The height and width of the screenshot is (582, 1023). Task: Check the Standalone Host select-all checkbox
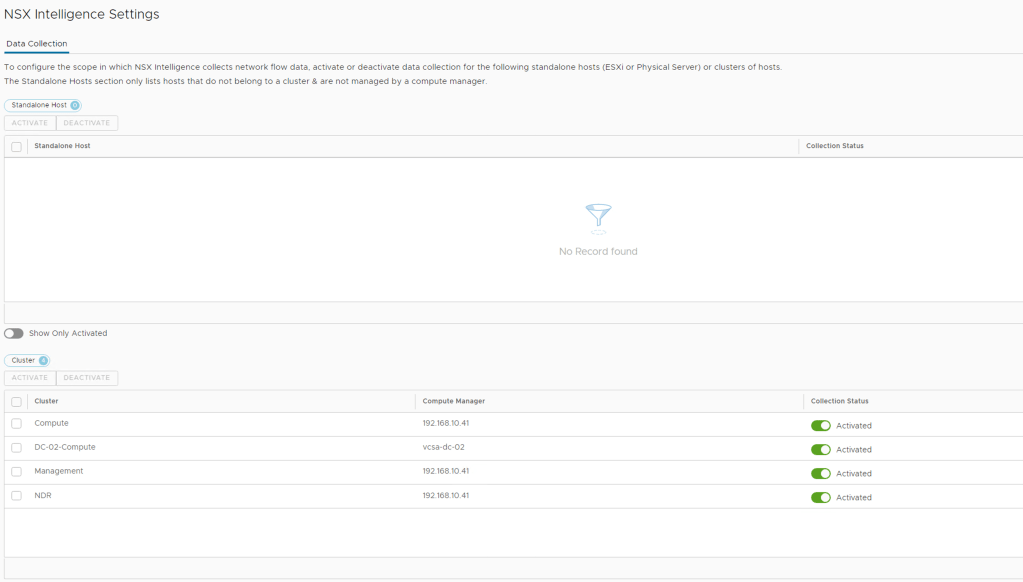[x=16, y=147]
